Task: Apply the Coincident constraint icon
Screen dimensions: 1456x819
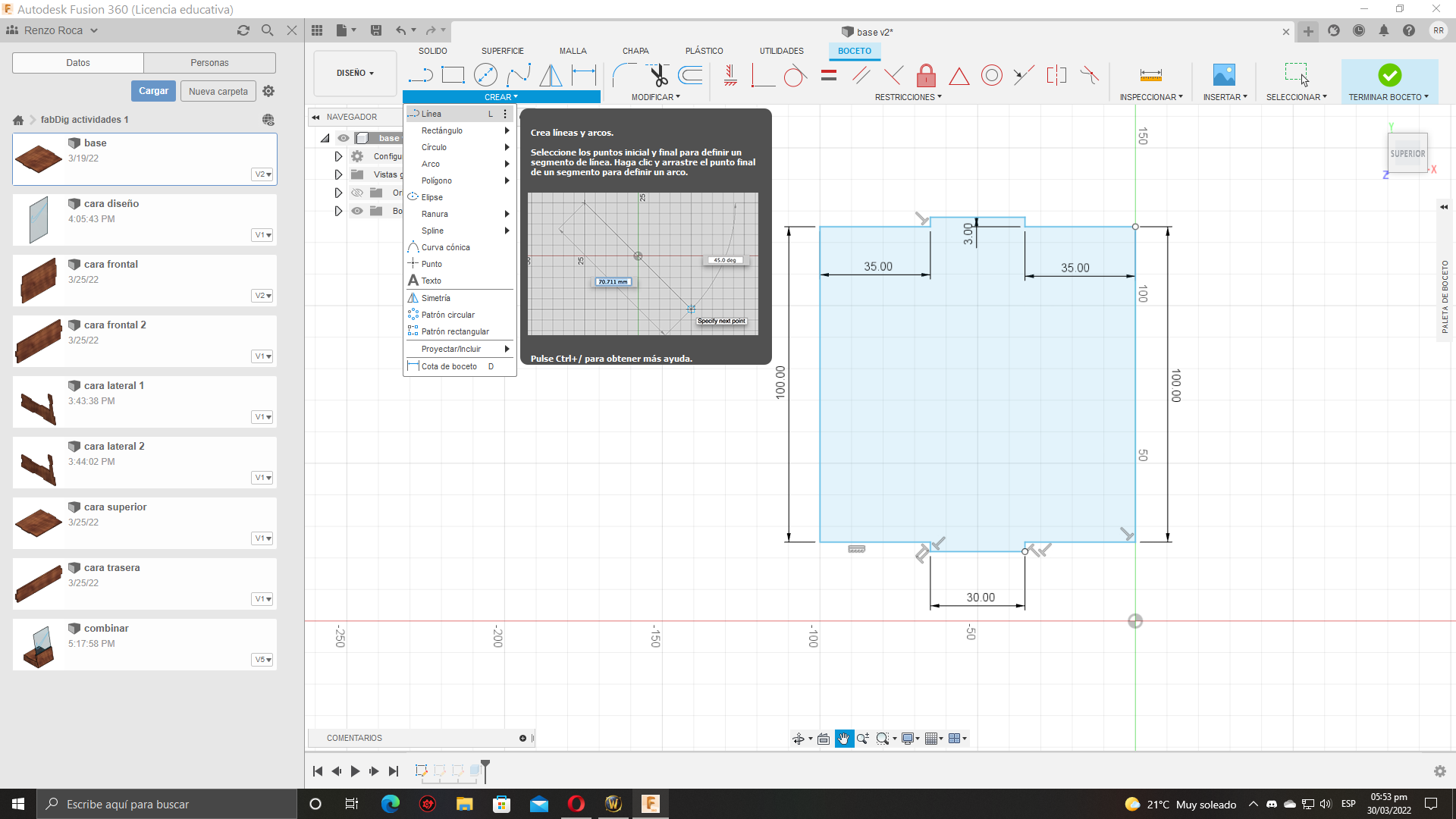Action: (763, 75)
